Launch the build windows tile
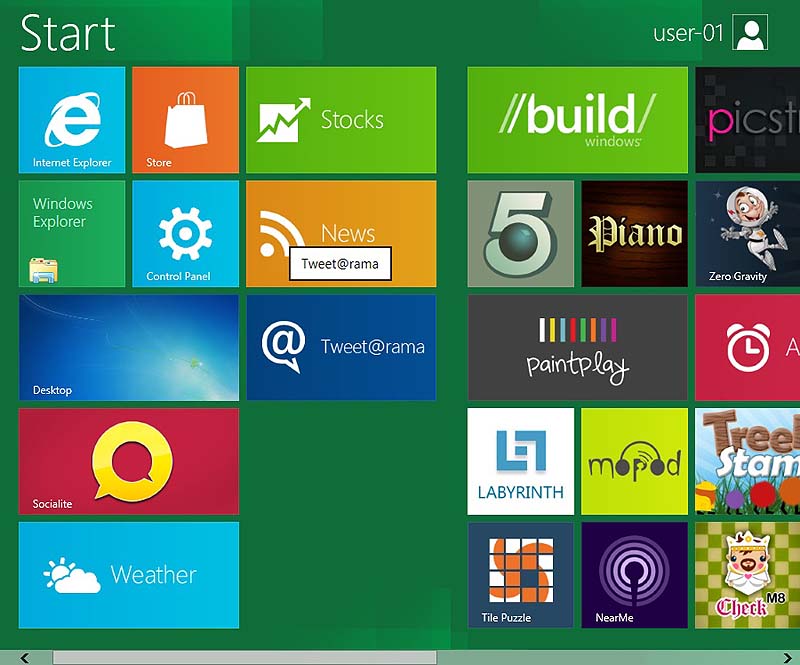The height and width of the screenshot is (665, 800). coord(577,119)
